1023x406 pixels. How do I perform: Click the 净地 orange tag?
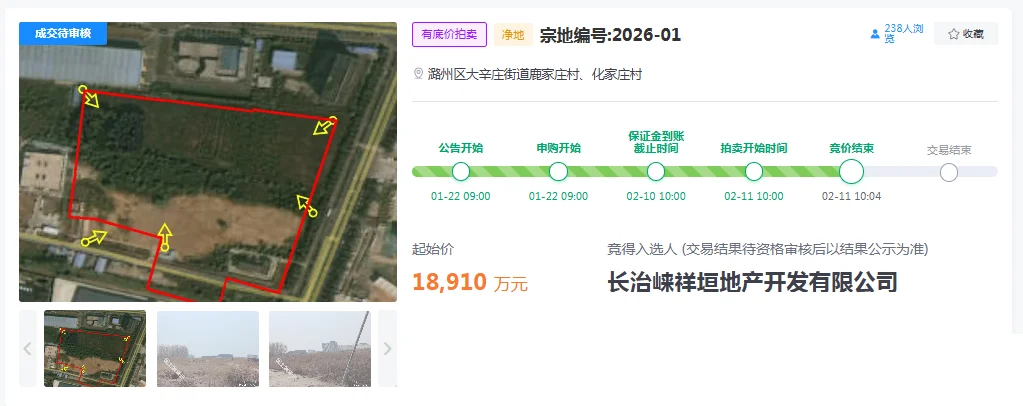click(x=513, y=35)
